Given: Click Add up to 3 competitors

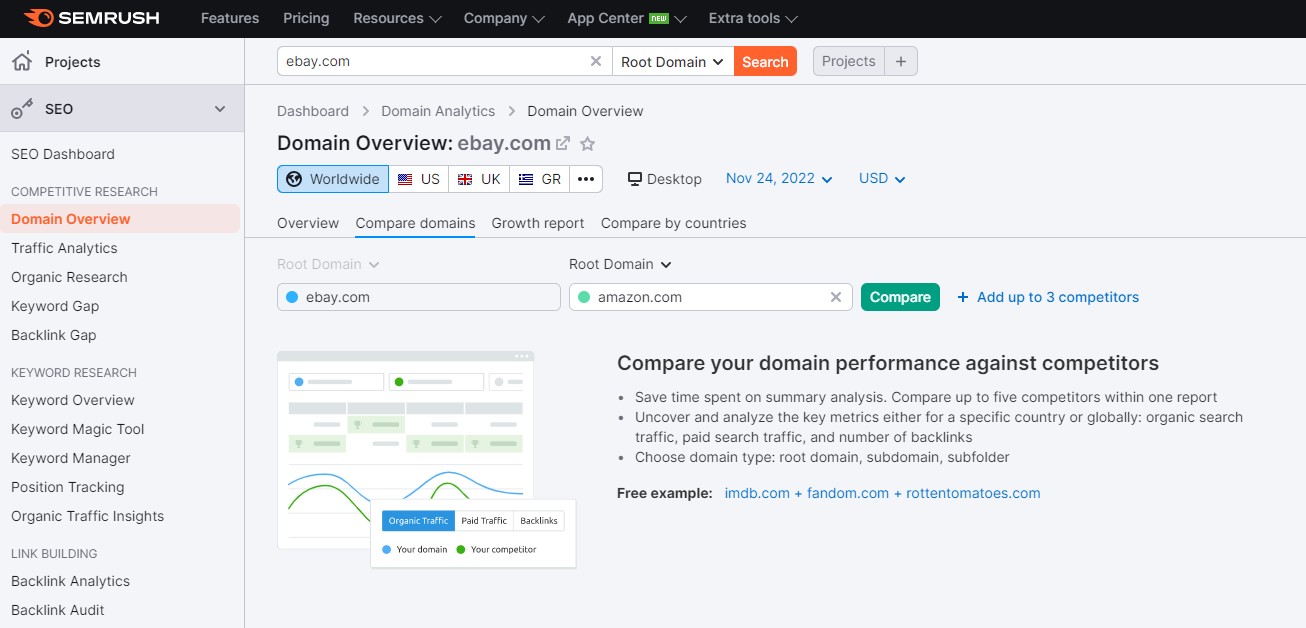Looking at the screenshot, I should (1048, 297).
